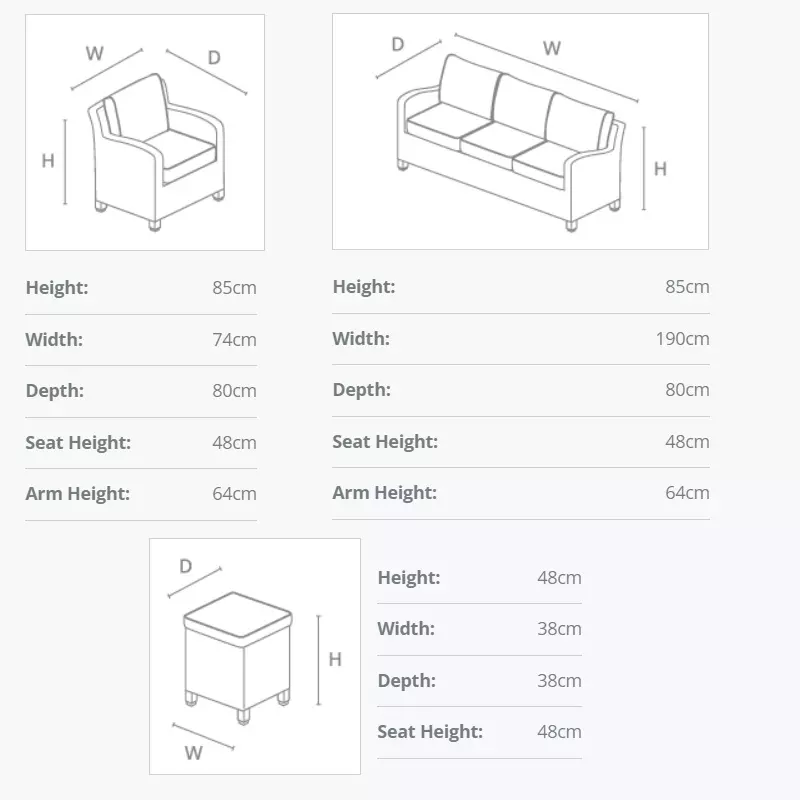Click the armchair Depth label
Image resolution: width=800 pixels, height=800 pixels.
coord(55,391)
